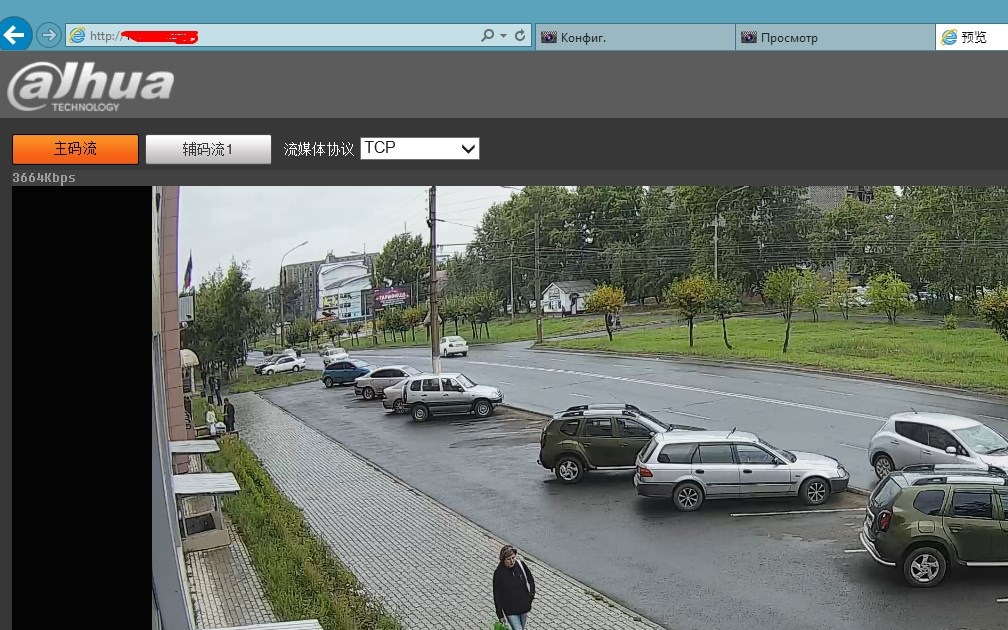Refresh the page with the reload icon

point(520,36)
